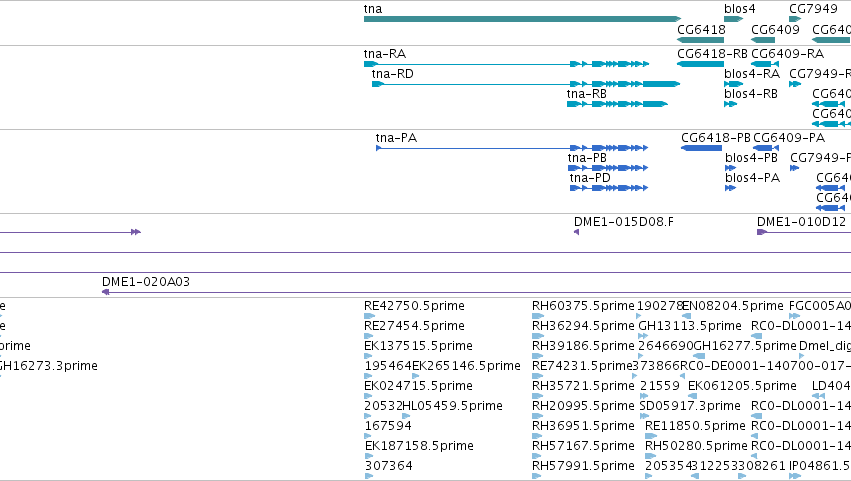
Task: Click the RE42750.5prime EST marker
Action: 369,316
